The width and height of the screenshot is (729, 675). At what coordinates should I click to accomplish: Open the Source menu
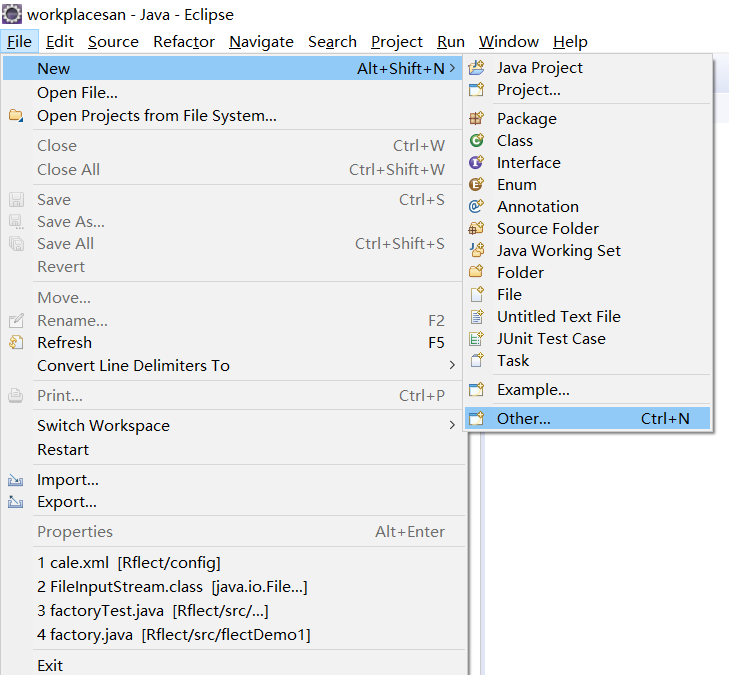tap(113, 42)
